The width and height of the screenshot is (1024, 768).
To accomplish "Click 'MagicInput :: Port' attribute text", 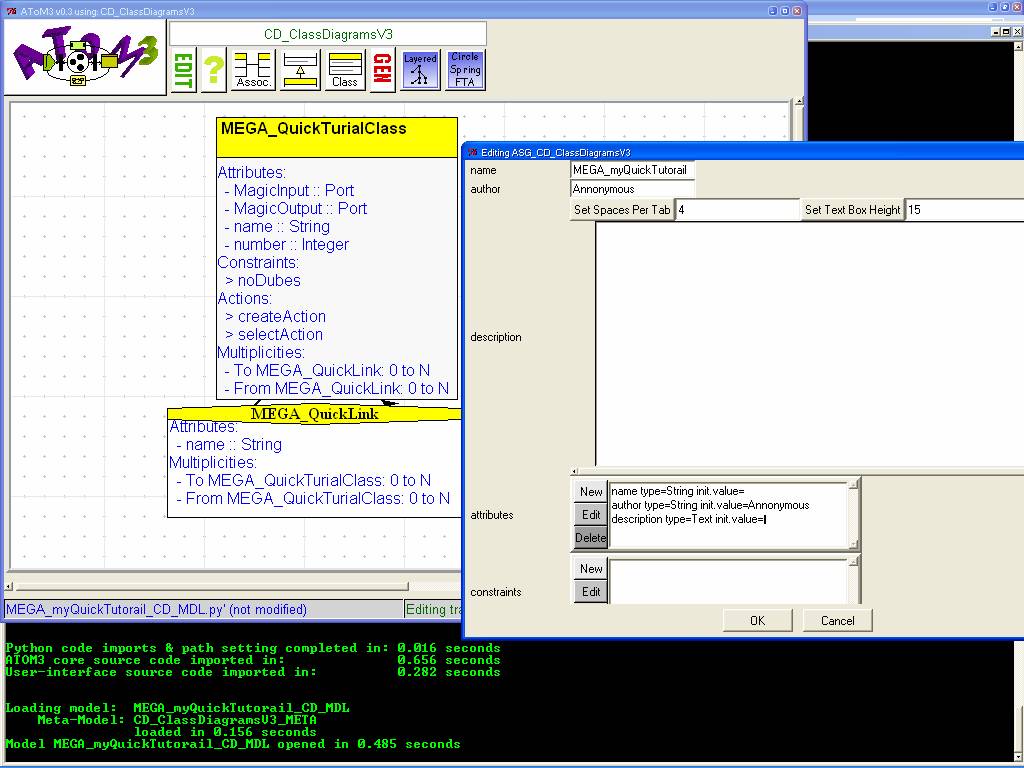I will 293,191.
